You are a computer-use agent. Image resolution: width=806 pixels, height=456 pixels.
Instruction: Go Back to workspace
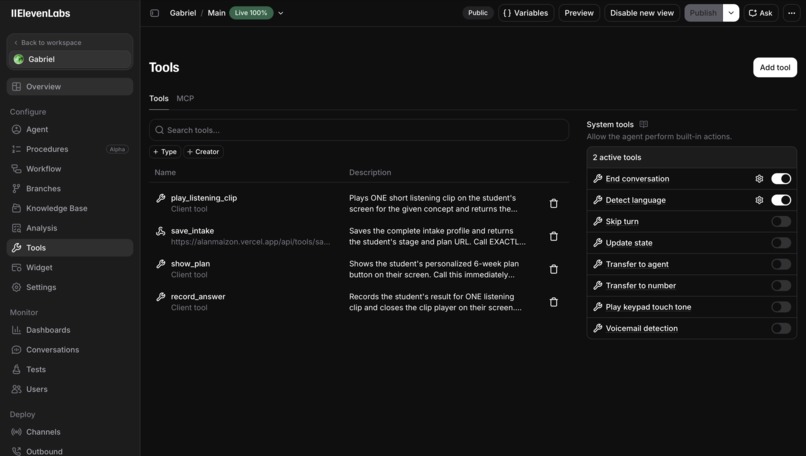47,43
